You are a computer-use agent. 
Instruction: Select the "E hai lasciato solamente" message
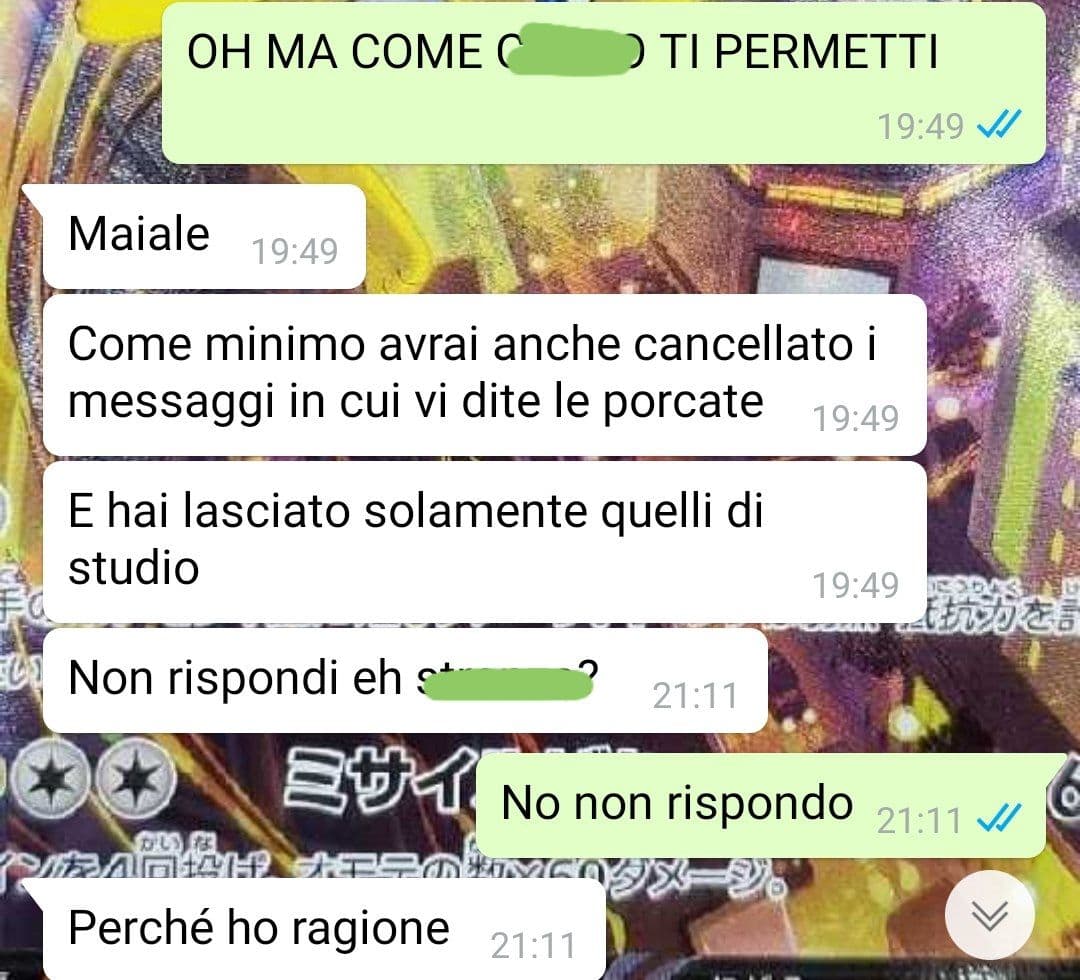pyautogui.click(x=485, y=542)
